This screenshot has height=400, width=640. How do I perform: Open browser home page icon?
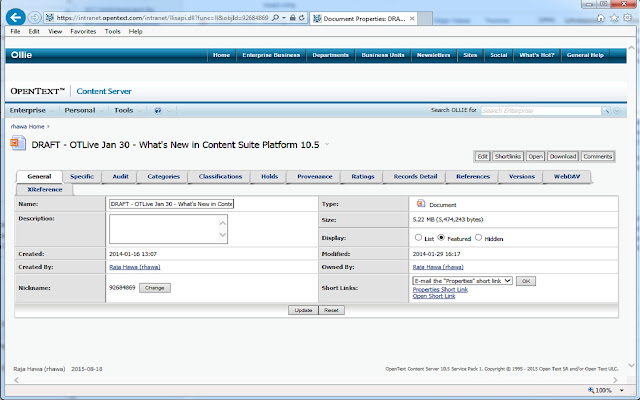(x=600, y=18)
